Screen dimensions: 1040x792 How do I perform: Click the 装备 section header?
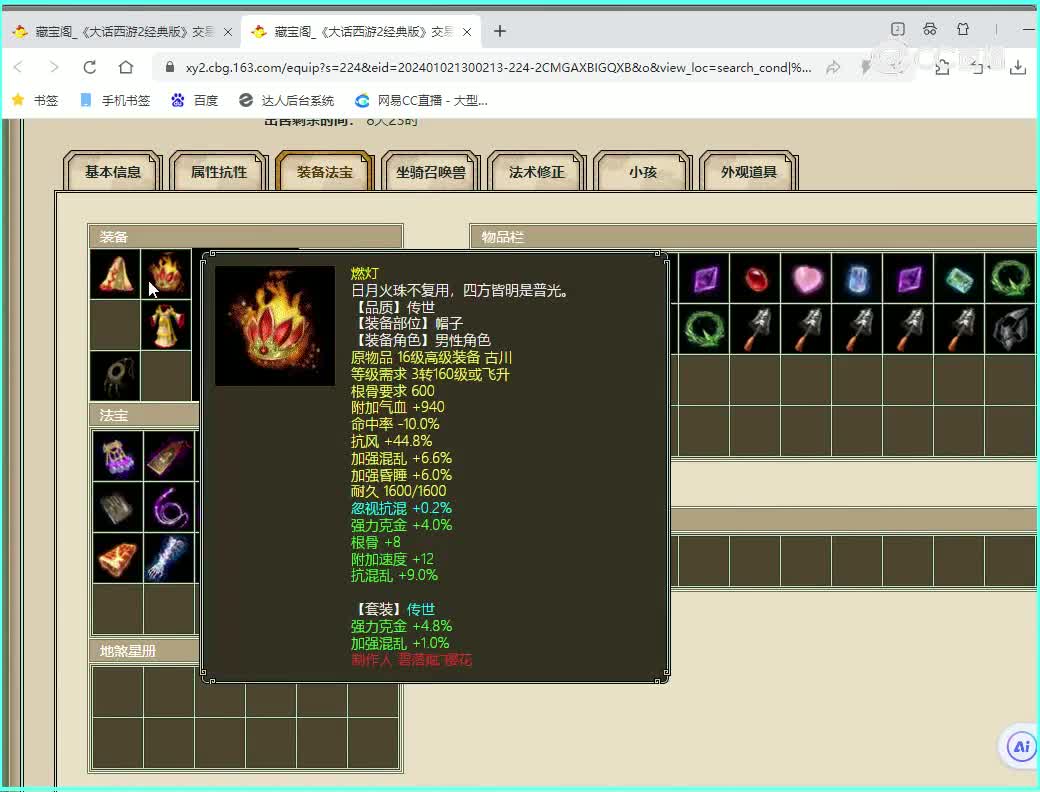point(245,237)
